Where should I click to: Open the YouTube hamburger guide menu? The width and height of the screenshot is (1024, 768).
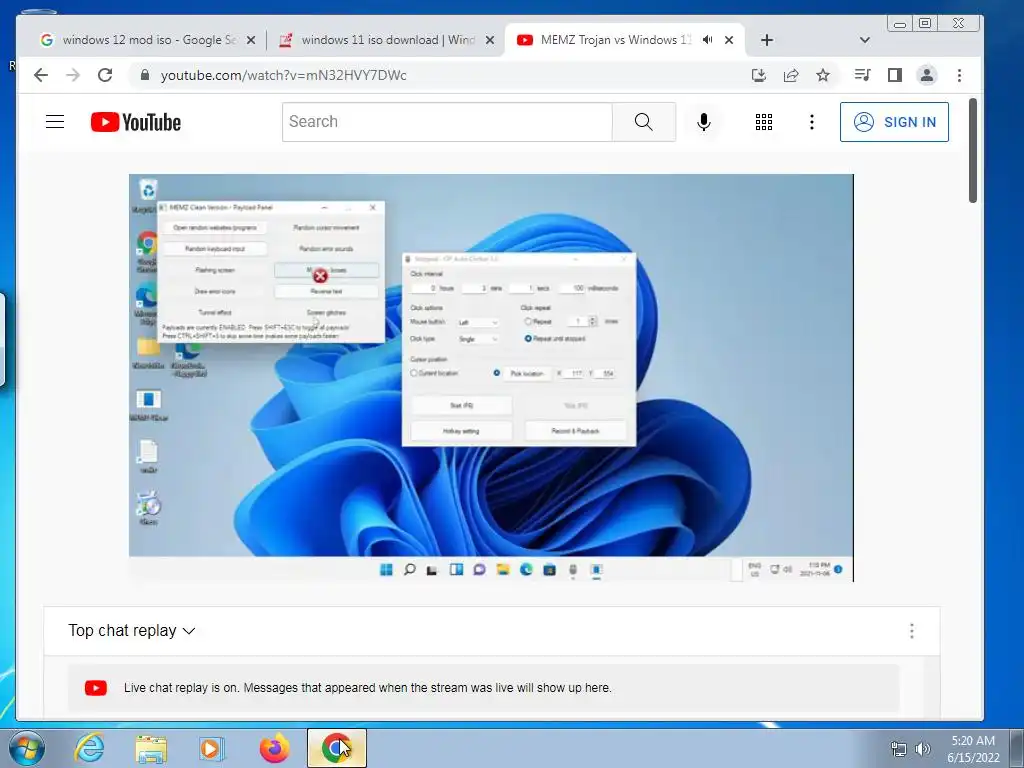pyautogui.click(x=55, y=121)
